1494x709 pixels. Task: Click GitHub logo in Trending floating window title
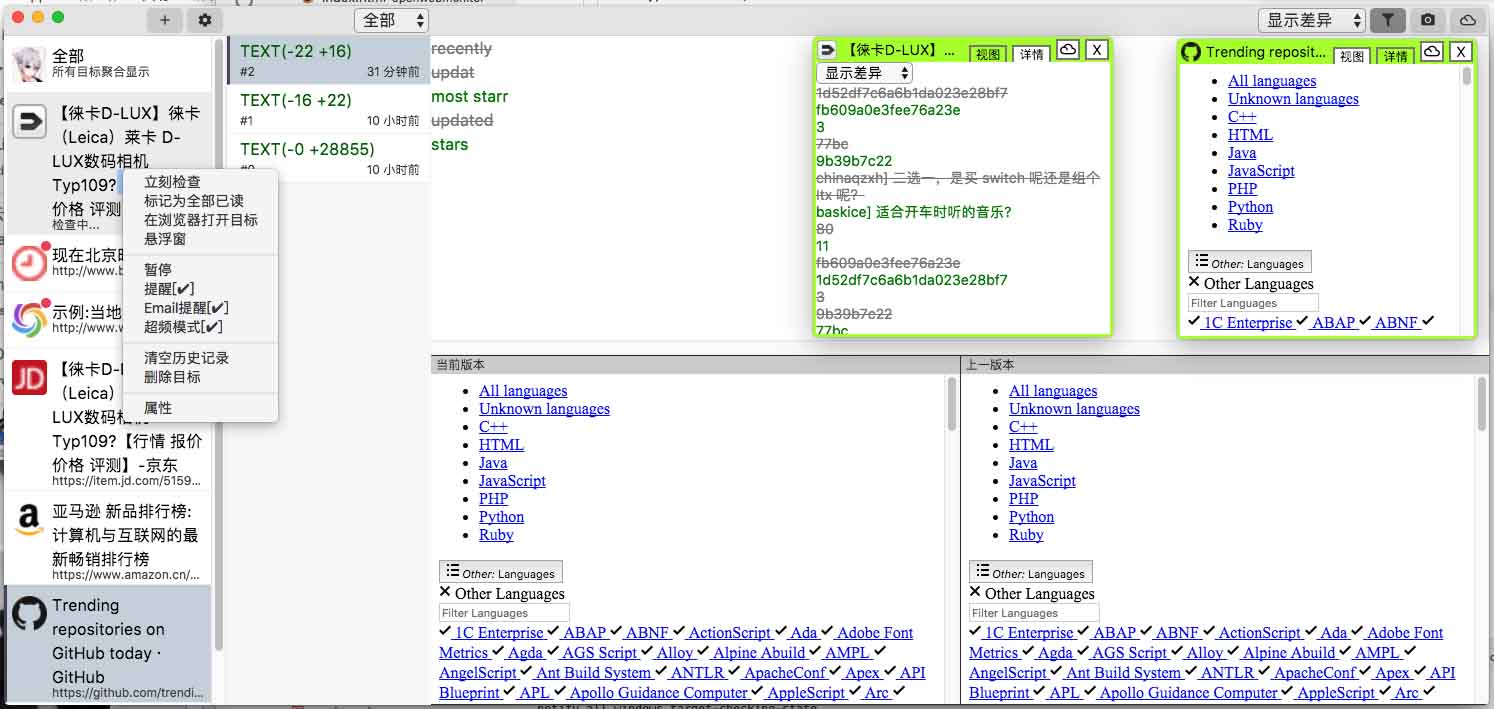(1191, 52)
